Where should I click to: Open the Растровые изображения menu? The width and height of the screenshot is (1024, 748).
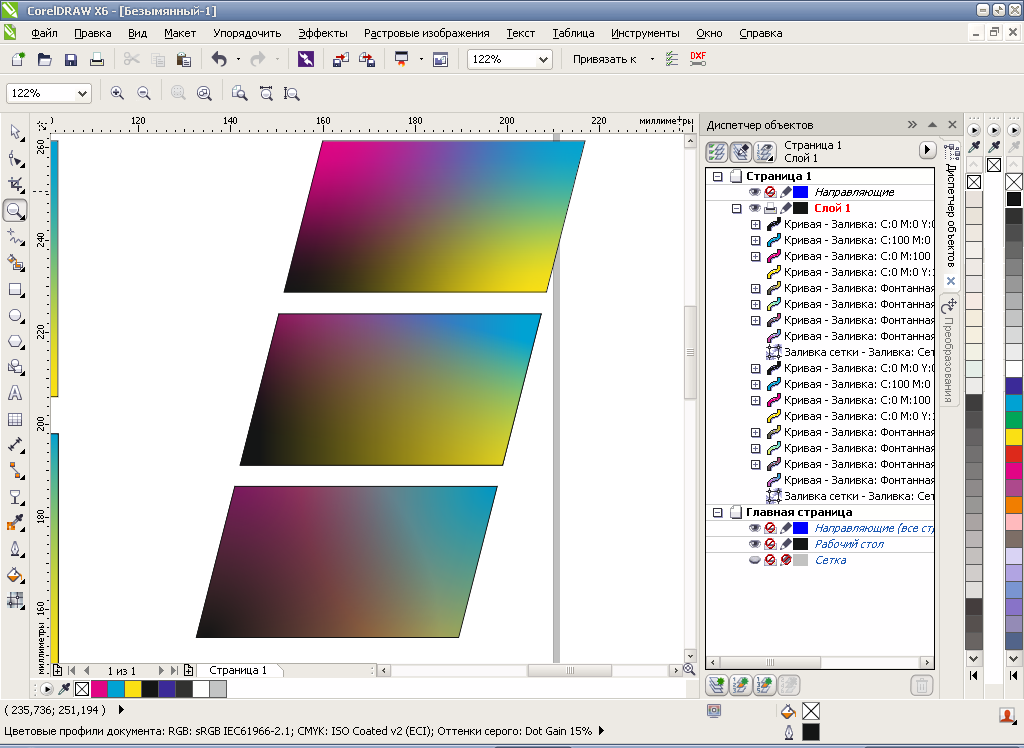(426, 33)
